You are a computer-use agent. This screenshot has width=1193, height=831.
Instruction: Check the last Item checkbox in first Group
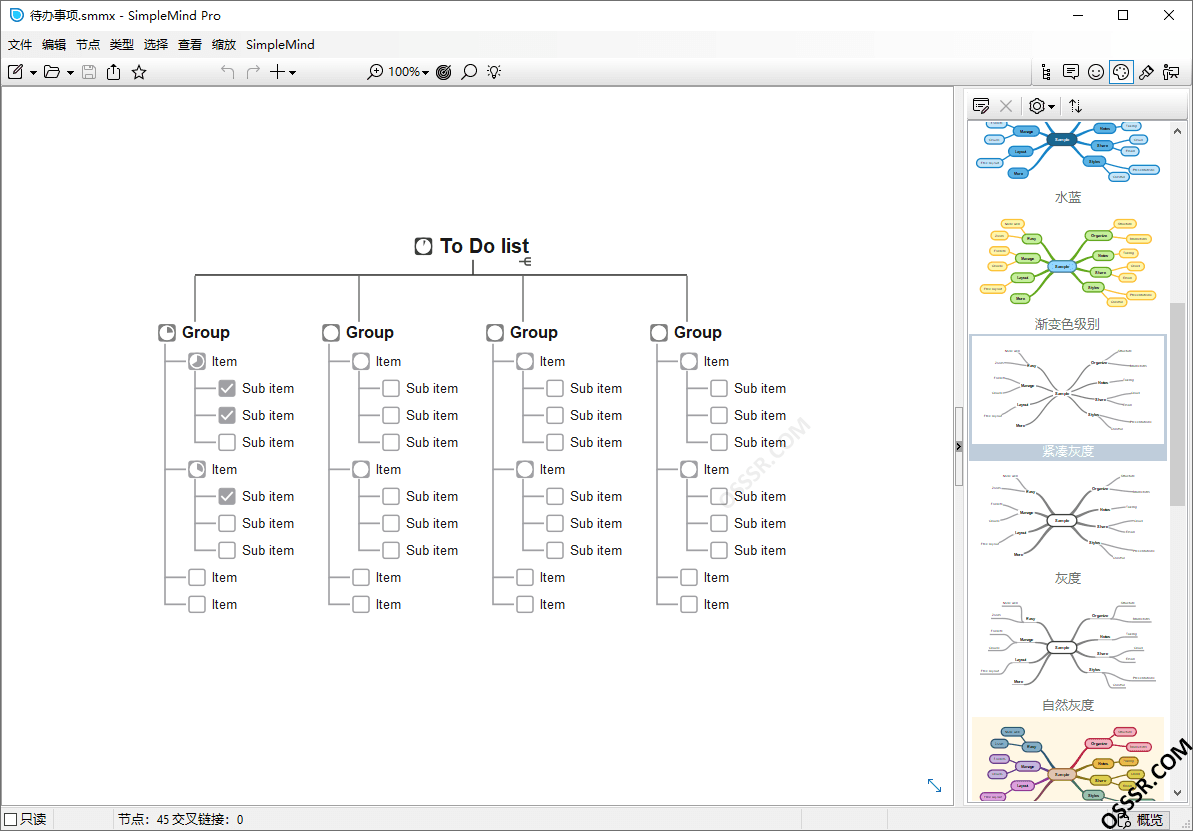197,604
